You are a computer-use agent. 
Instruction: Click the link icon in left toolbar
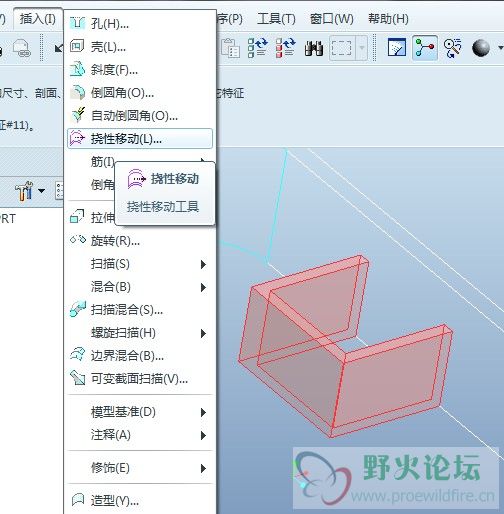(x=22, y=49)
